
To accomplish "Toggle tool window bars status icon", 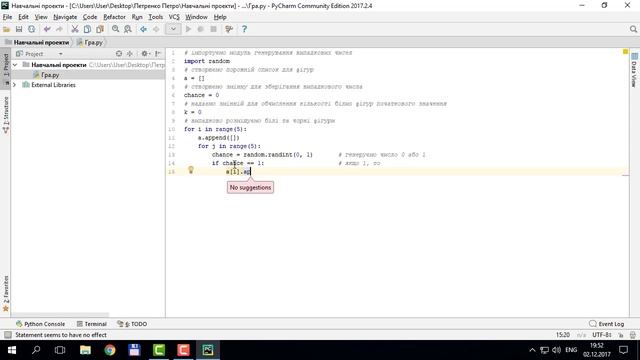I will pyautogui.click(x=7, y=335).
